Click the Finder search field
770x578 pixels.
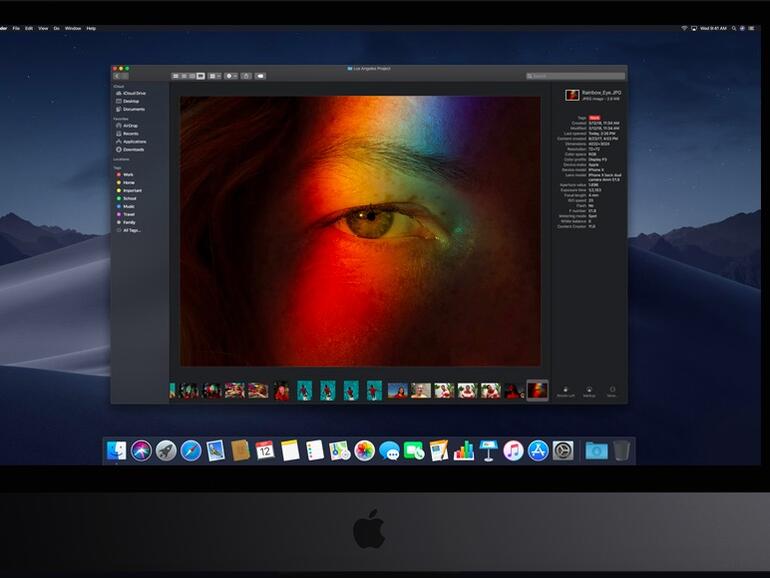click(576, 76)
